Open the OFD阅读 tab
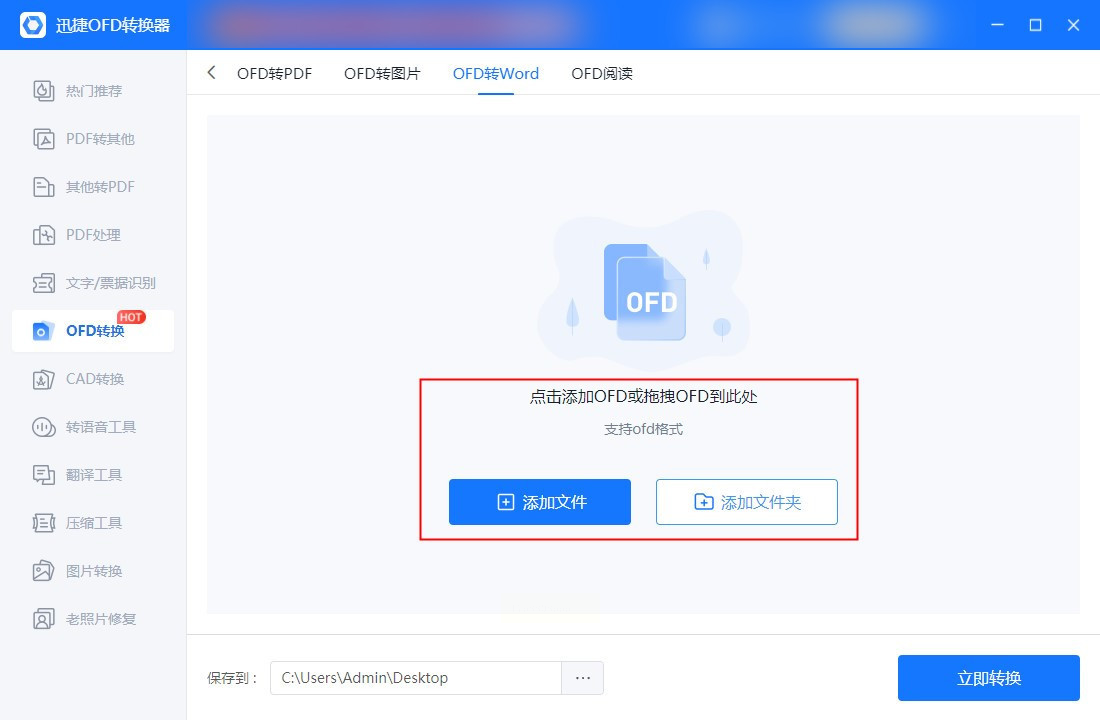Screen dimensions: 1100x720 tap(602, 74)
